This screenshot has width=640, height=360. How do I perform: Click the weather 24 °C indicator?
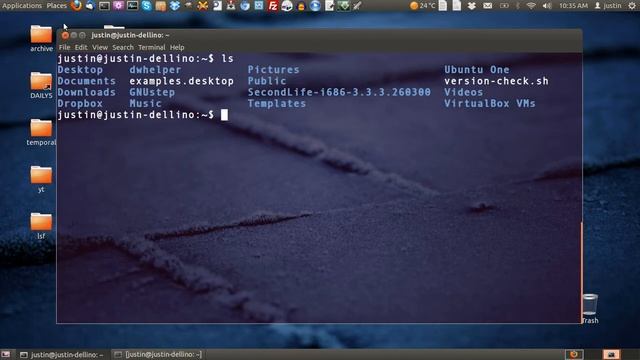(x=422, y=6)
